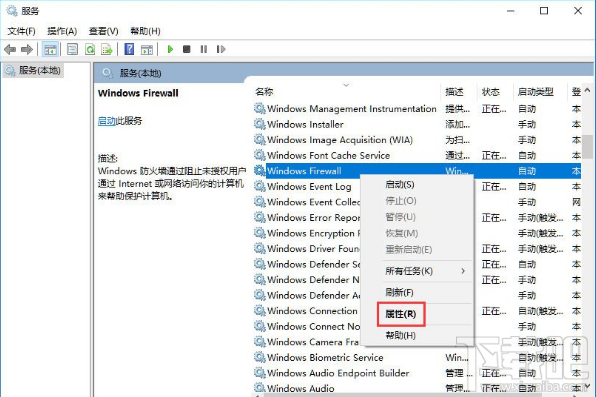The height and width of the screenshot is (397, 596).
Task: Select Windows Image Acquisition (WIA) service
Action: click(340, 140)
